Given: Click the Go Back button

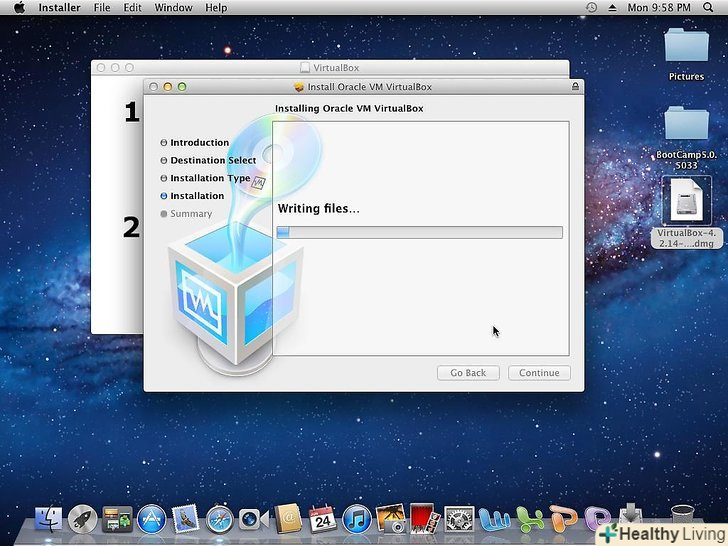Looking at the screenshot, I should coord(467,373).
